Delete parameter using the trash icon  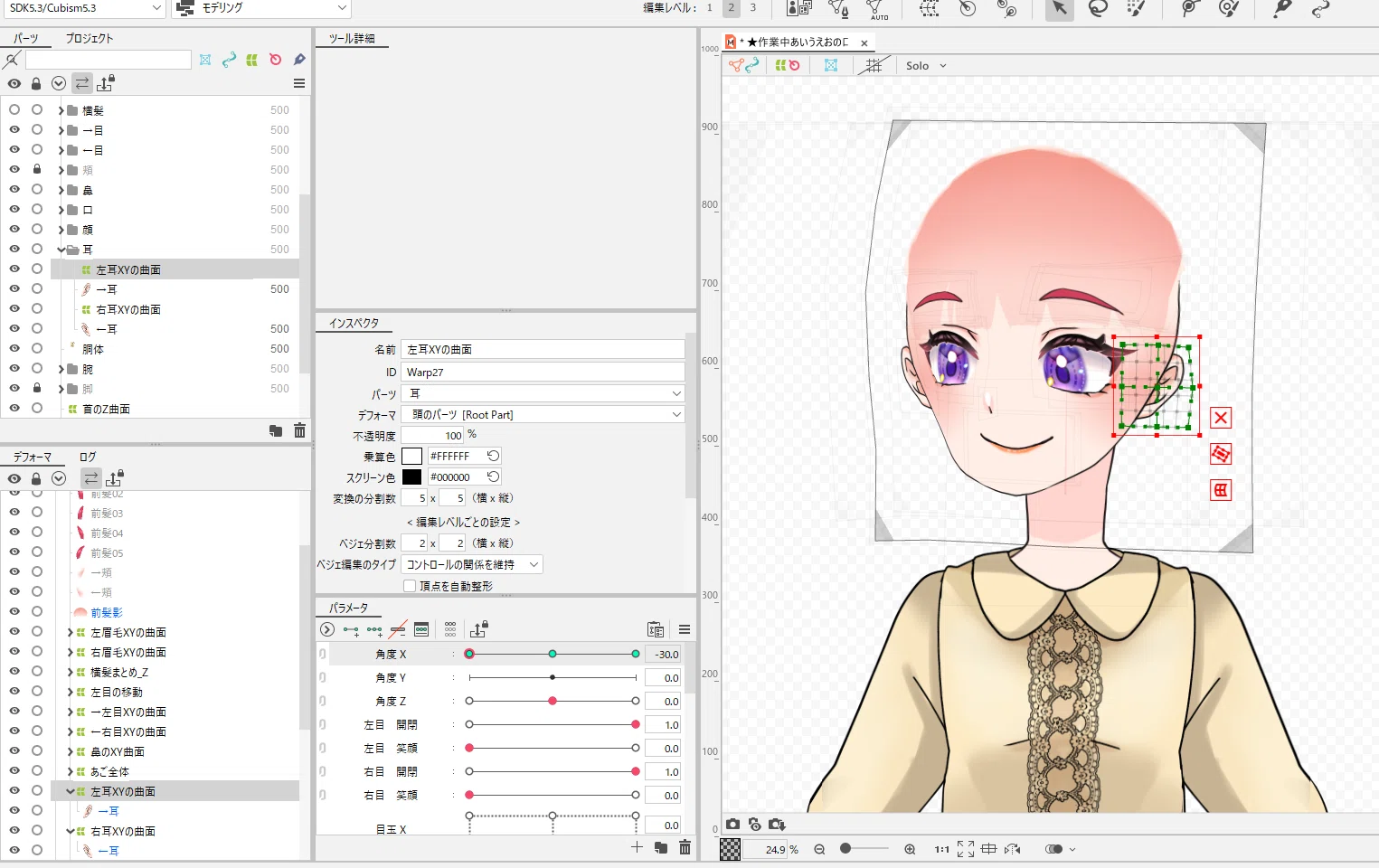tap(685, 847)
